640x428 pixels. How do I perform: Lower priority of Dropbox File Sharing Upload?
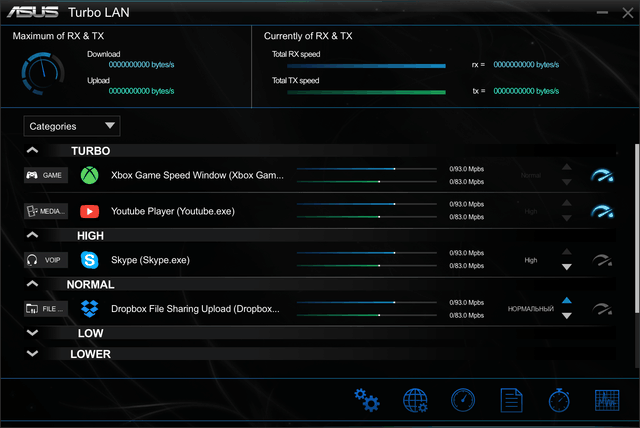[x=567, y=316]
